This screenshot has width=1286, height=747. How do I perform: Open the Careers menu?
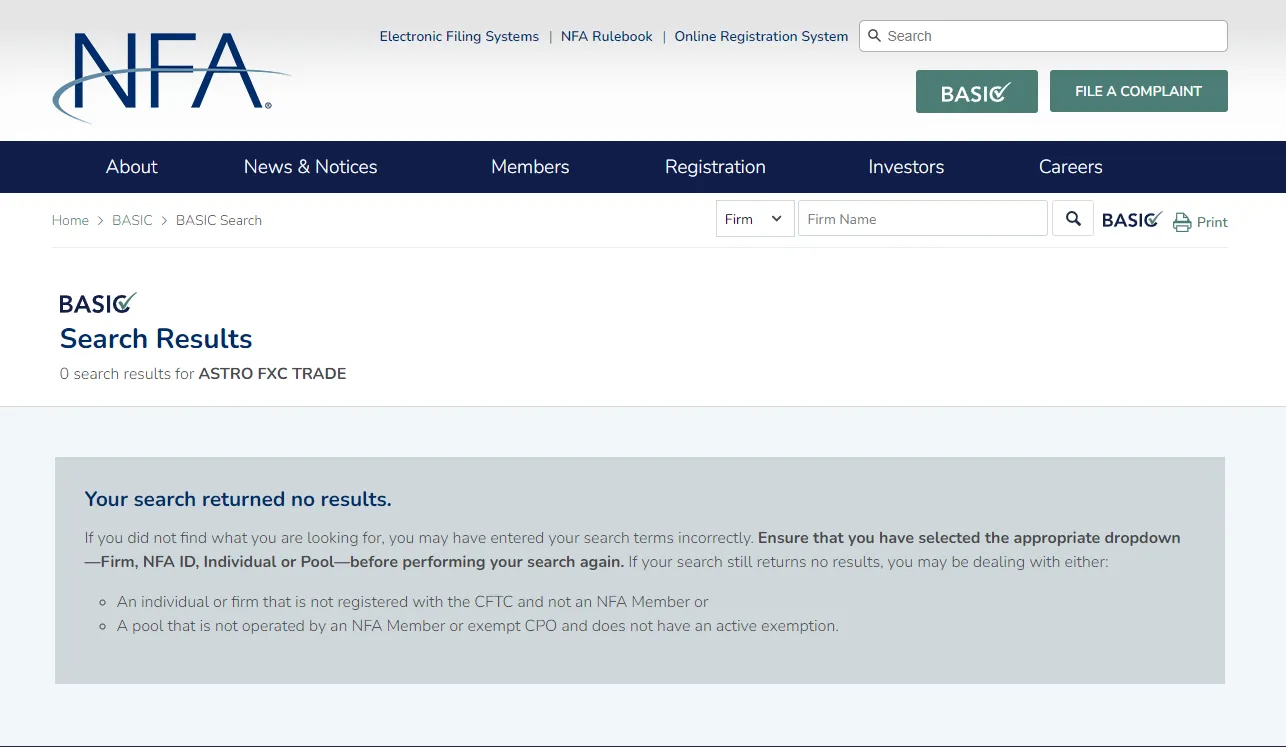tap(1071, 167)
